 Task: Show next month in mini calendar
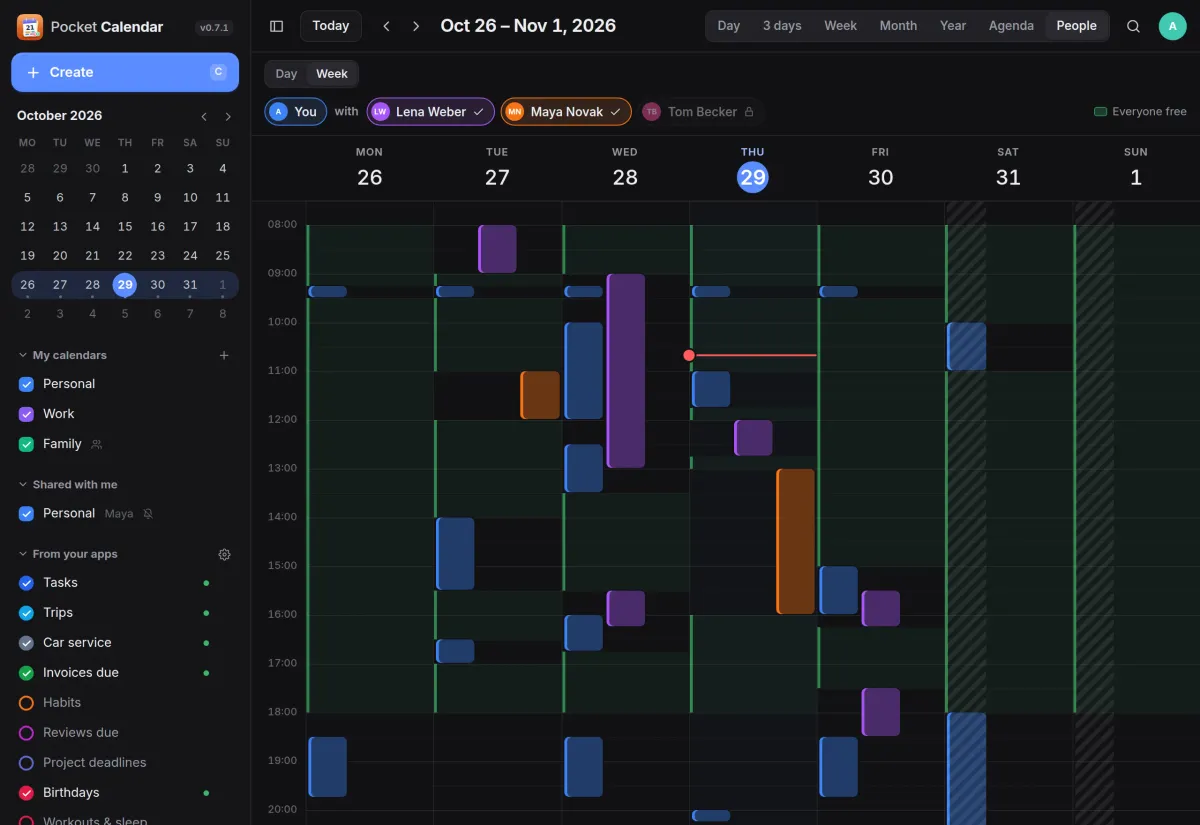coord(228,116)
